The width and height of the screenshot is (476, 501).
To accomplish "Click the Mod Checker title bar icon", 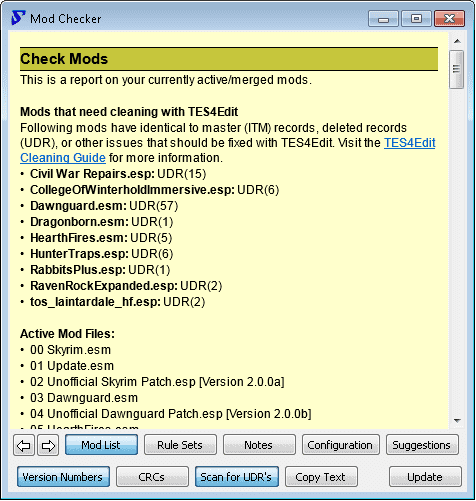I will [x=18, y=18].
